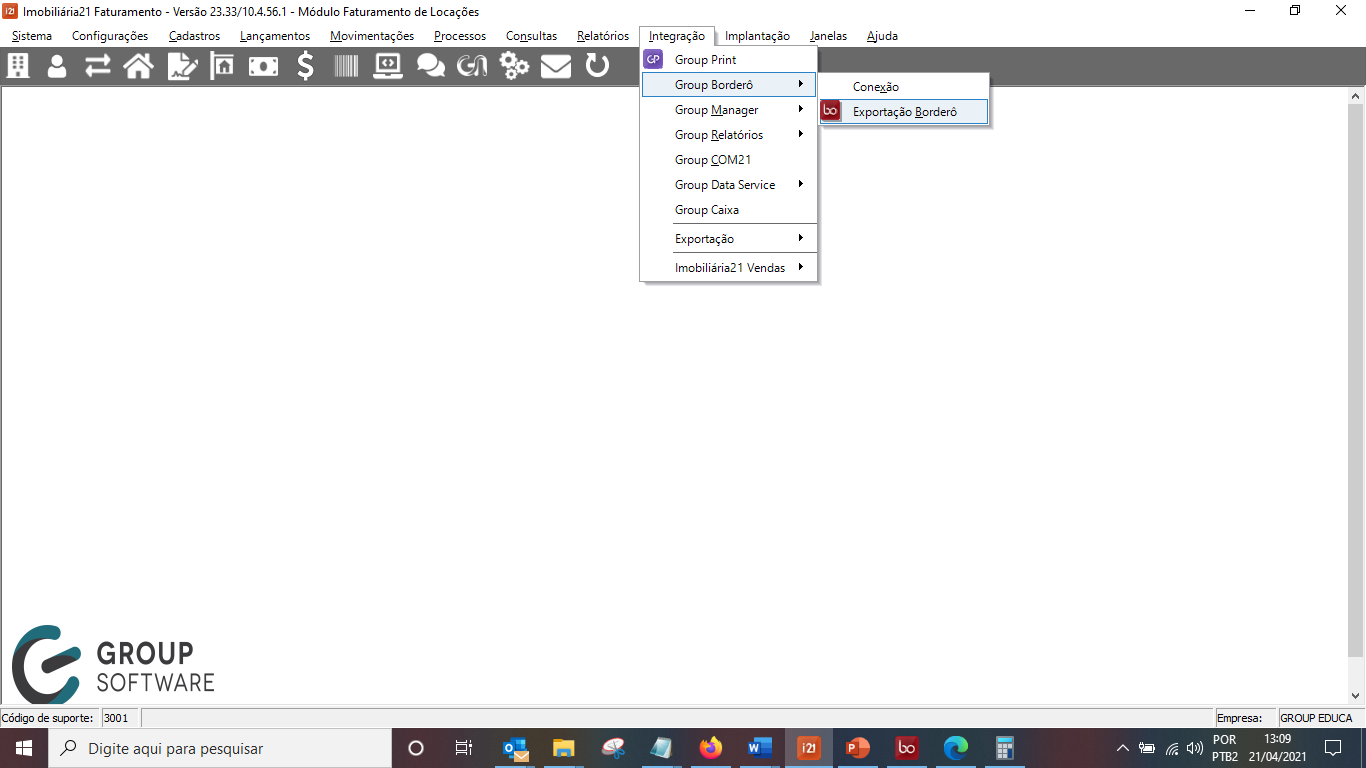Expand the Imobiliária21 Vendas submenu
The width and height of the screenshot is (1366, 768).
click(x=729, y=268)
